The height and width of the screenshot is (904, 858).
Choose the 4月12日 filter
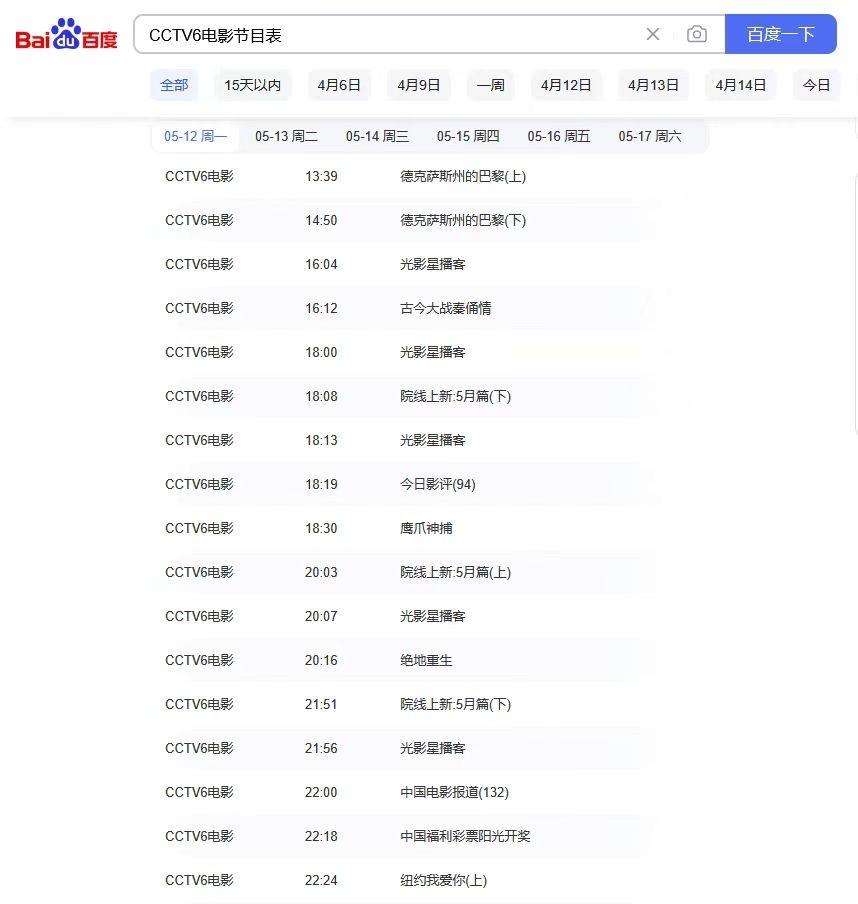(x=566, y=85)
